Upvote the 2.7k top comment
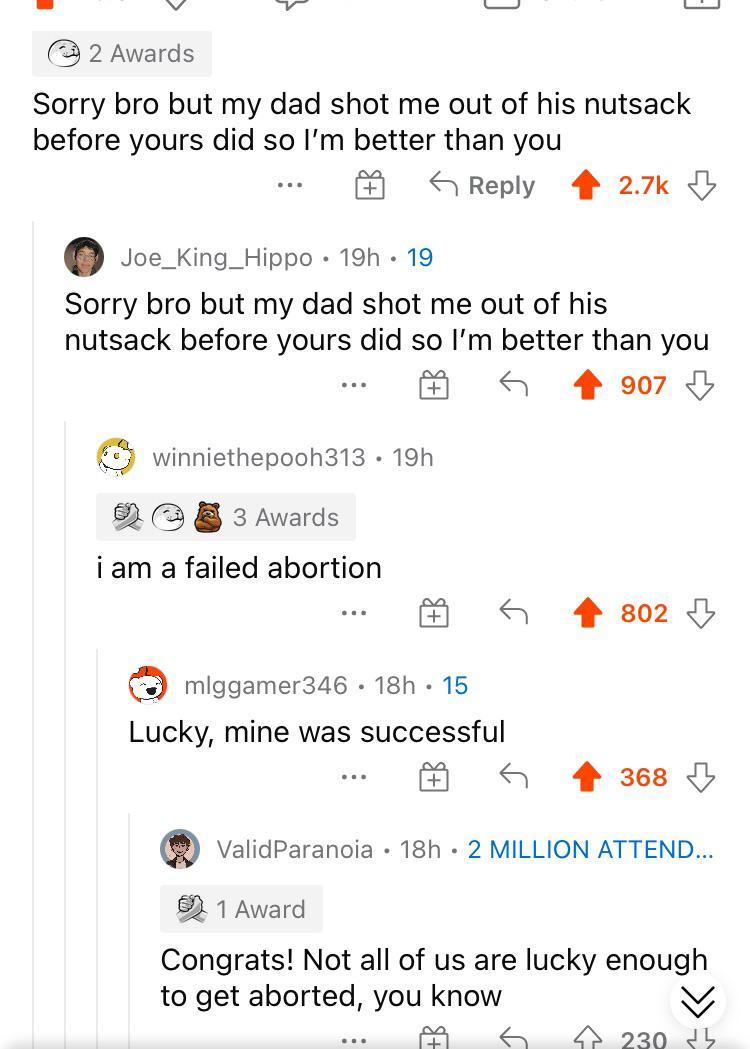This screenshot has height=1049, width=750. (x=586, y=185)
